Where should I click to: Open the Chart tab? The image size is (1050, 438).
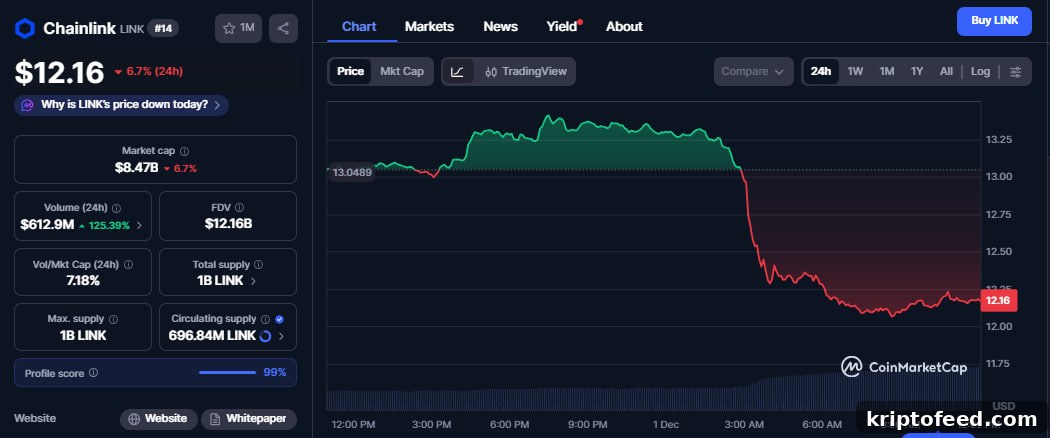click(x=359, y=27)
